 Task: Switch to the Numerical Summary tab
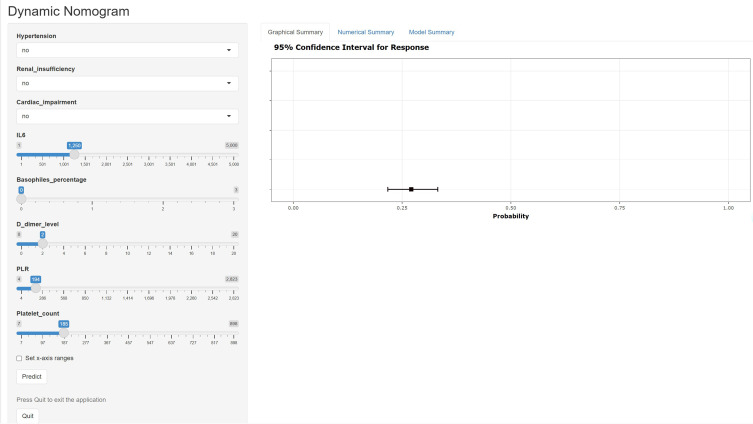365,32
